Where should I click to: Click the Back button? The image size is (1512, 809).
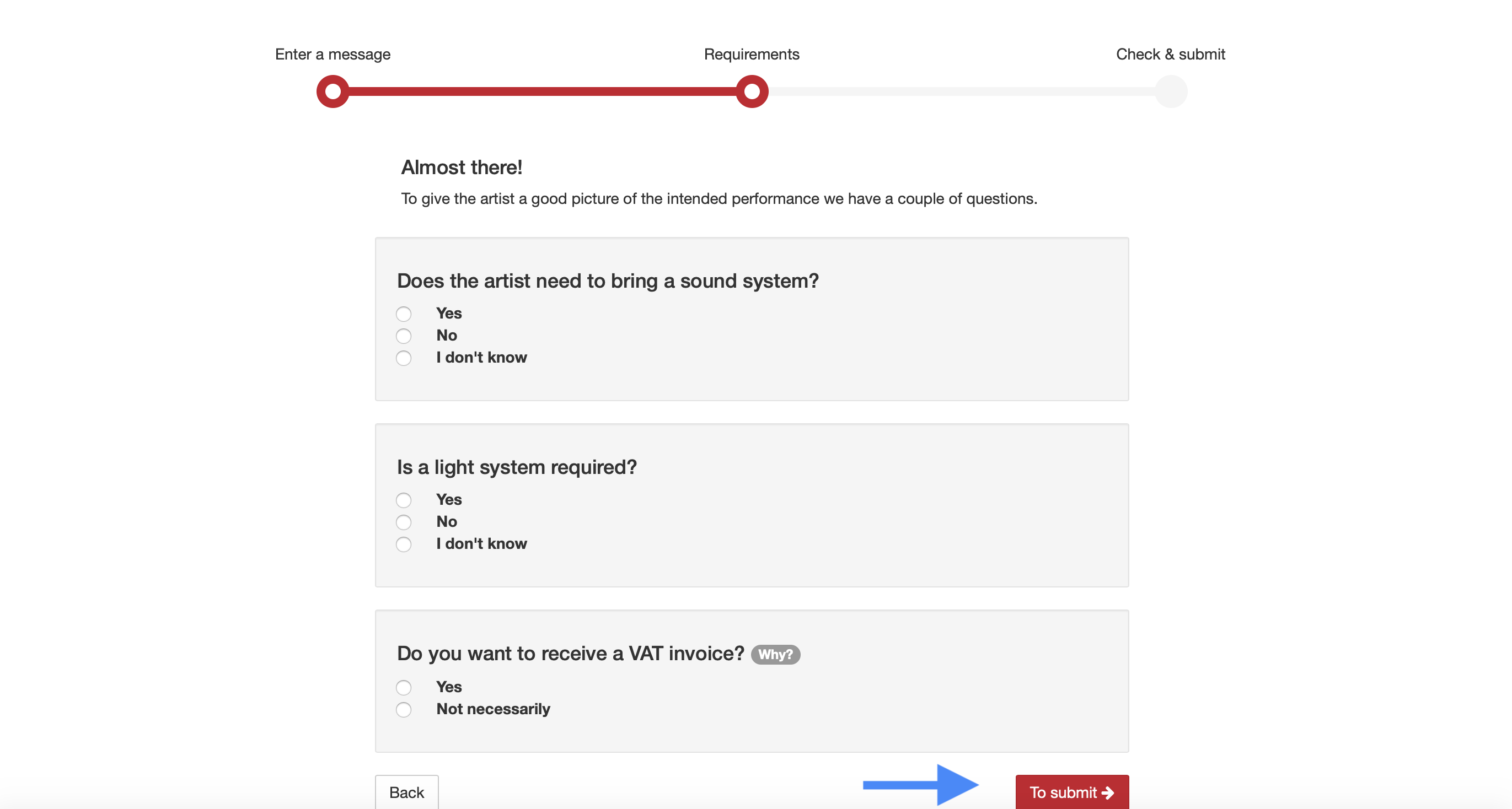pyautogui.click(x=406, y=791)
